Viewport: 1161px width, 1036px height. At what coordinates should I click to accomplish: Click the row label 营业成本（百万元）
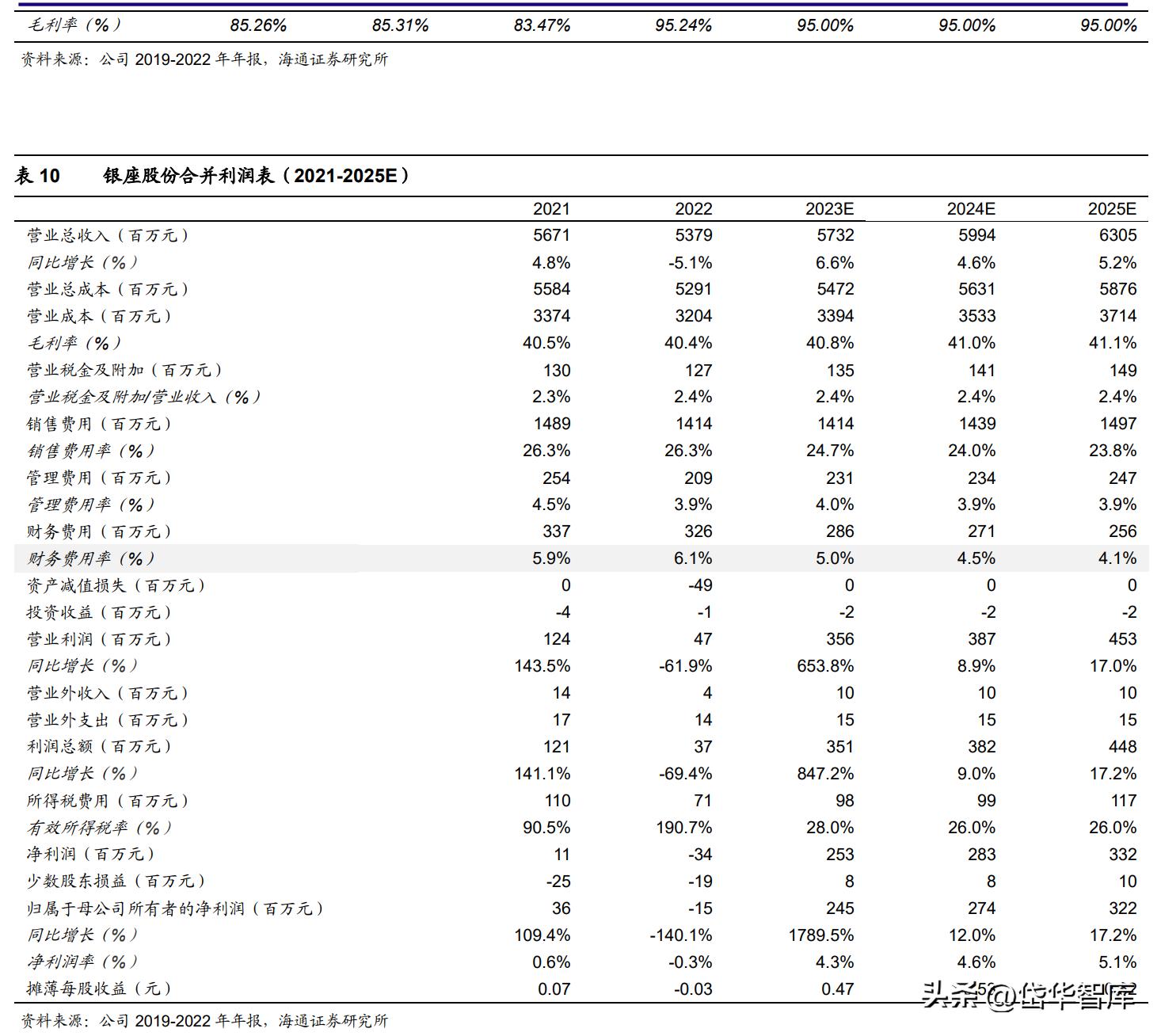coord(100,316)
